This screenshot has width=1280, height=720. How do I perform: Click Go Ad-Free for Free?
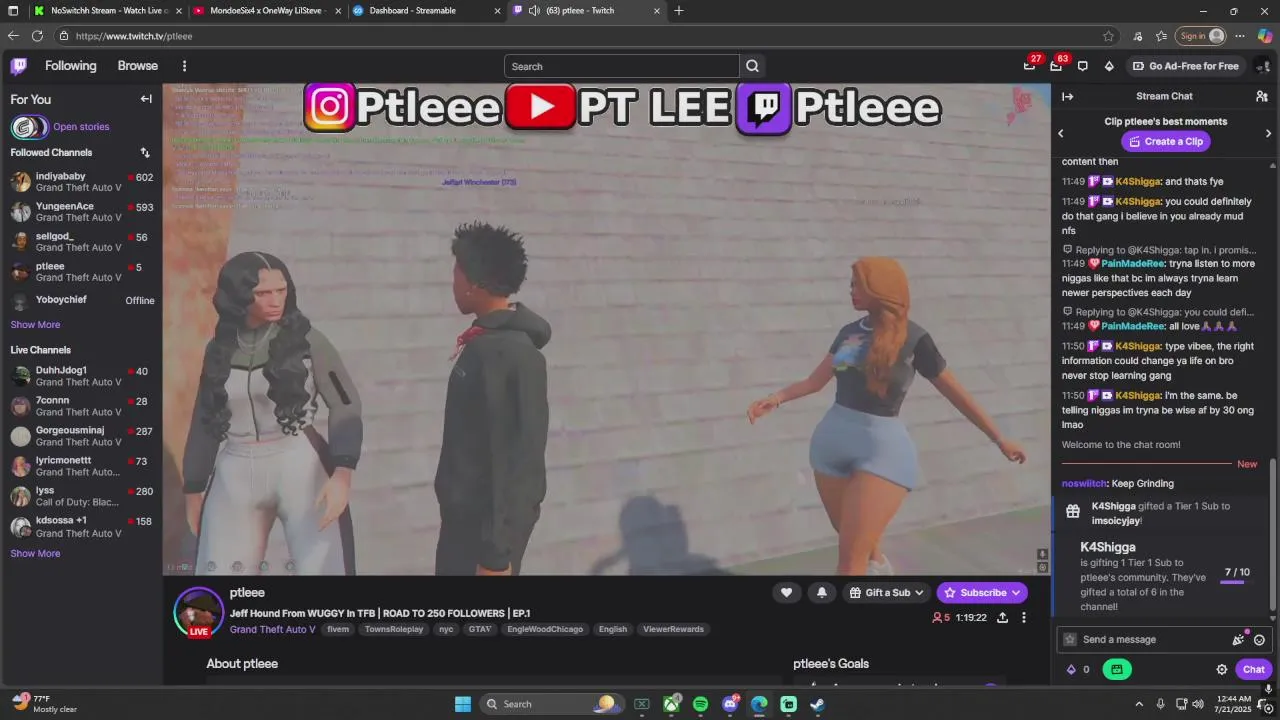1185,66
